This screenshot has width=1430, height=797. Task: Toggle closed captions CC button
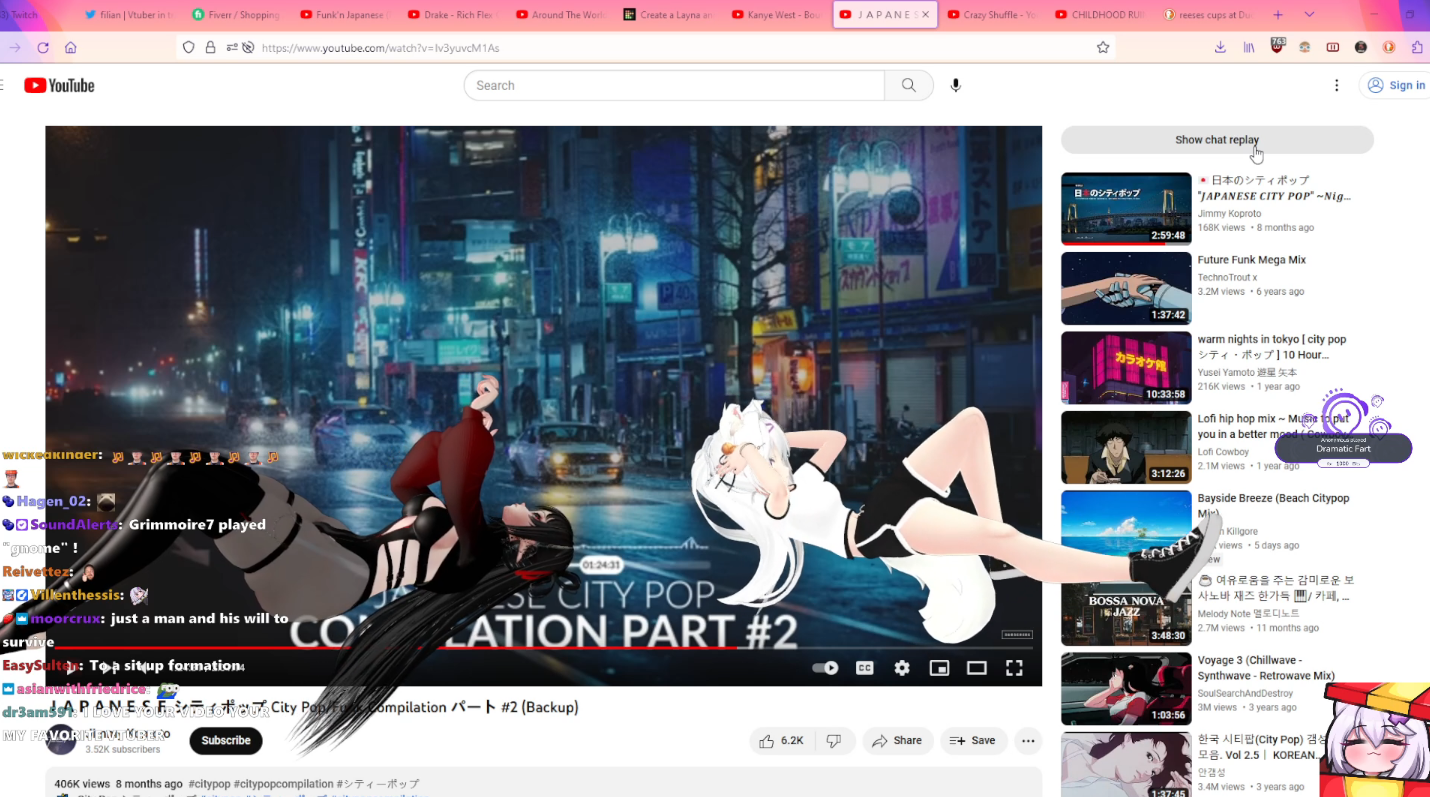tap(865, 668)
